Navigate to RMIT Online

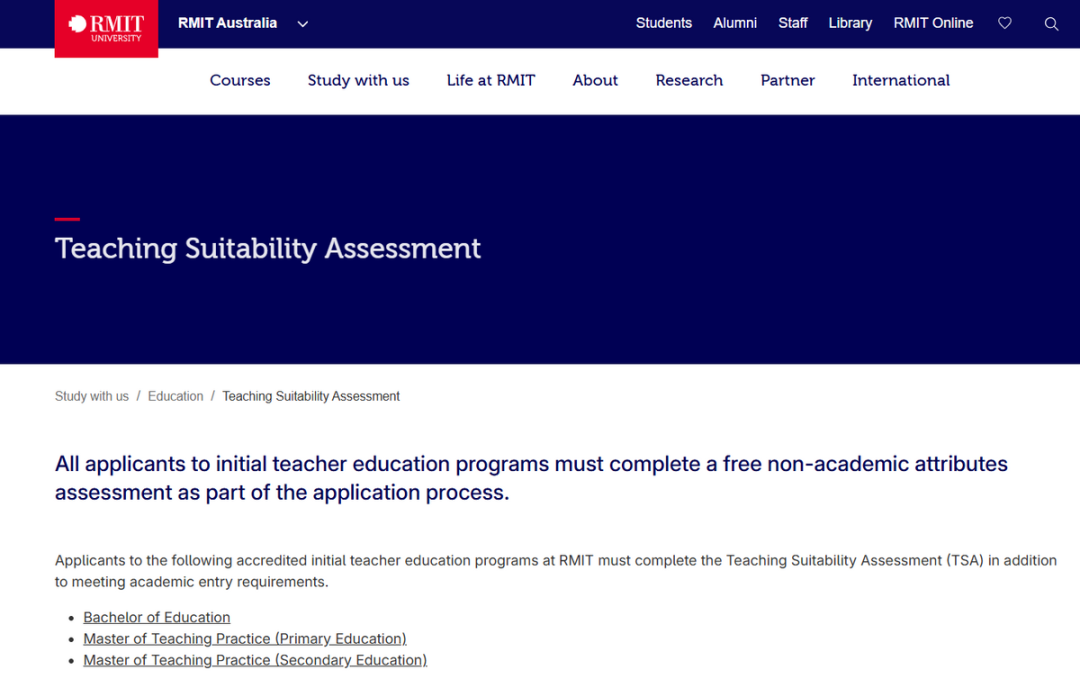click(x=933, y=23)
